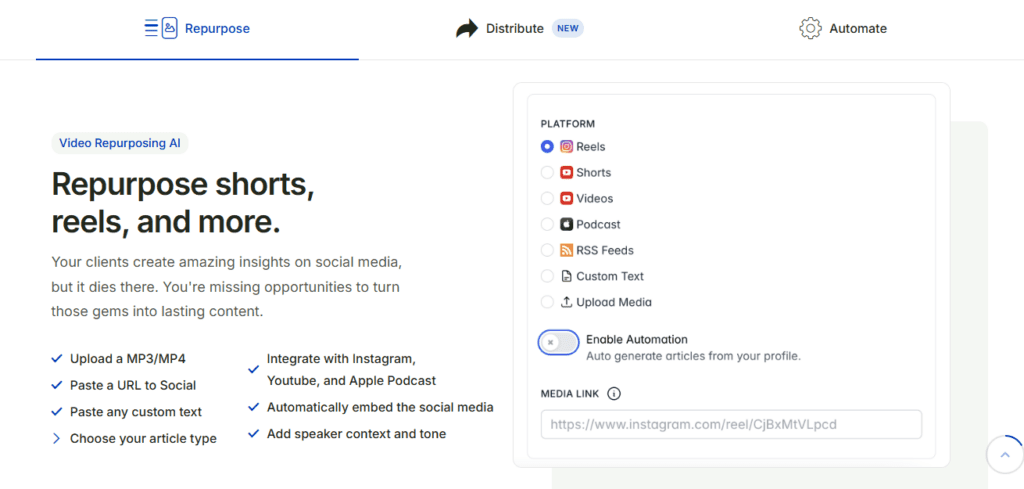Click the Upload Media arrow icon
The height and width of the screenshot is (489, 1024).
pyautogui.click(x=567, y=302)
